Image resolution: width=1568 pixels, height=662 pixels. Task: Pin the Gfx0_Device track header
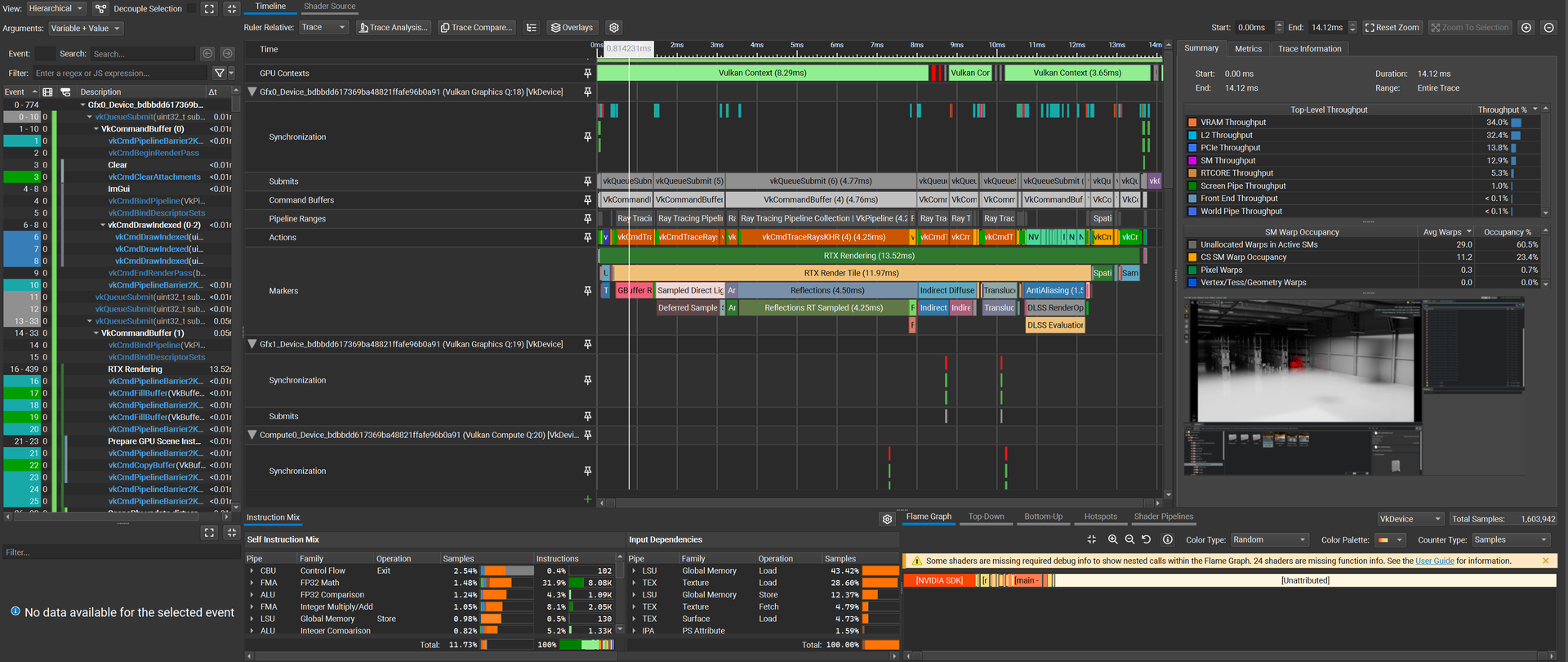[x=587, y=92]
